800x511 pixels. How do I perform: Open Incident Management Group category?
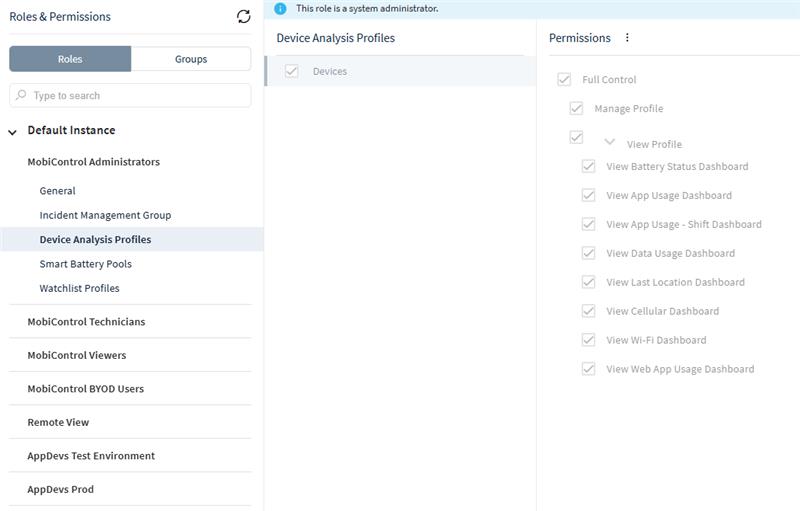(105, 215)
